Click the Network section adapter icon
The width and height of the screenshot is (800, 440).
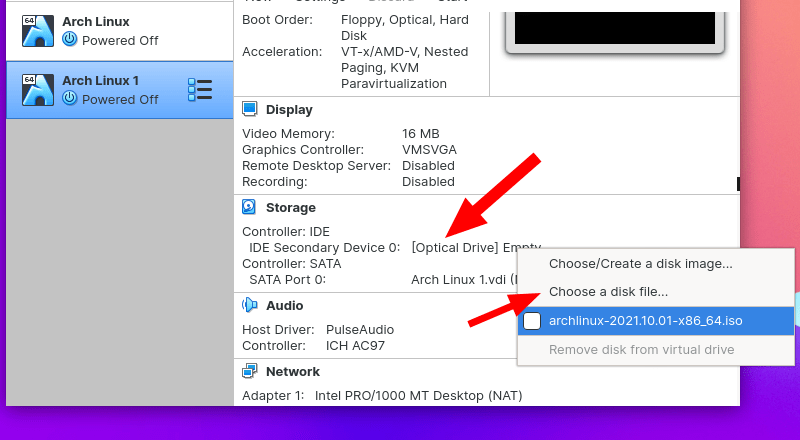(x=250, y=371)
